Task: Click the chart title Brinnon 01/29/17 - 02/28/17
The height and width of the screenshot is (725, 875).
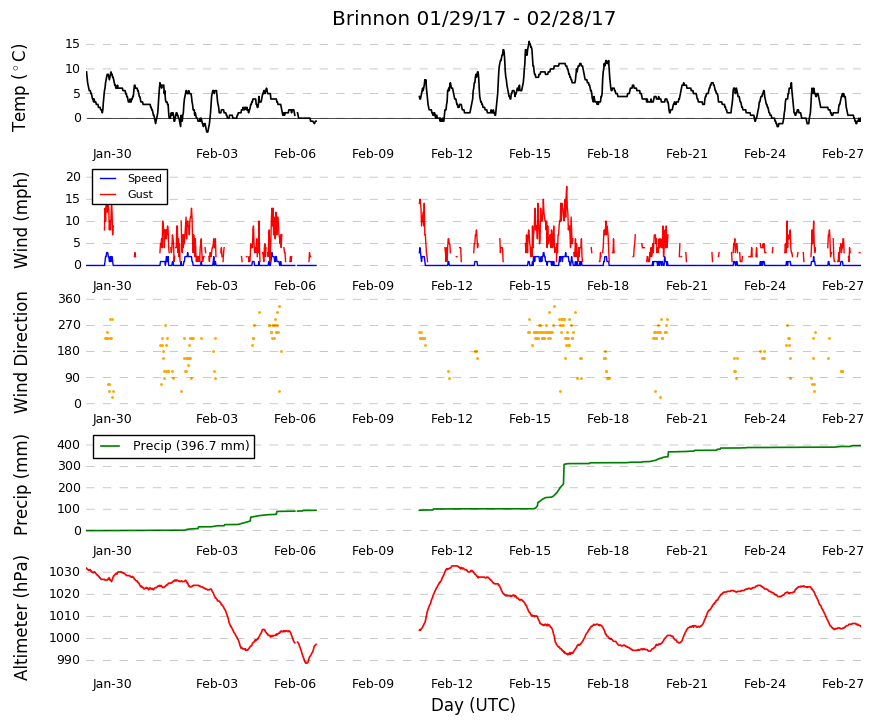Action: pos(473,18)
